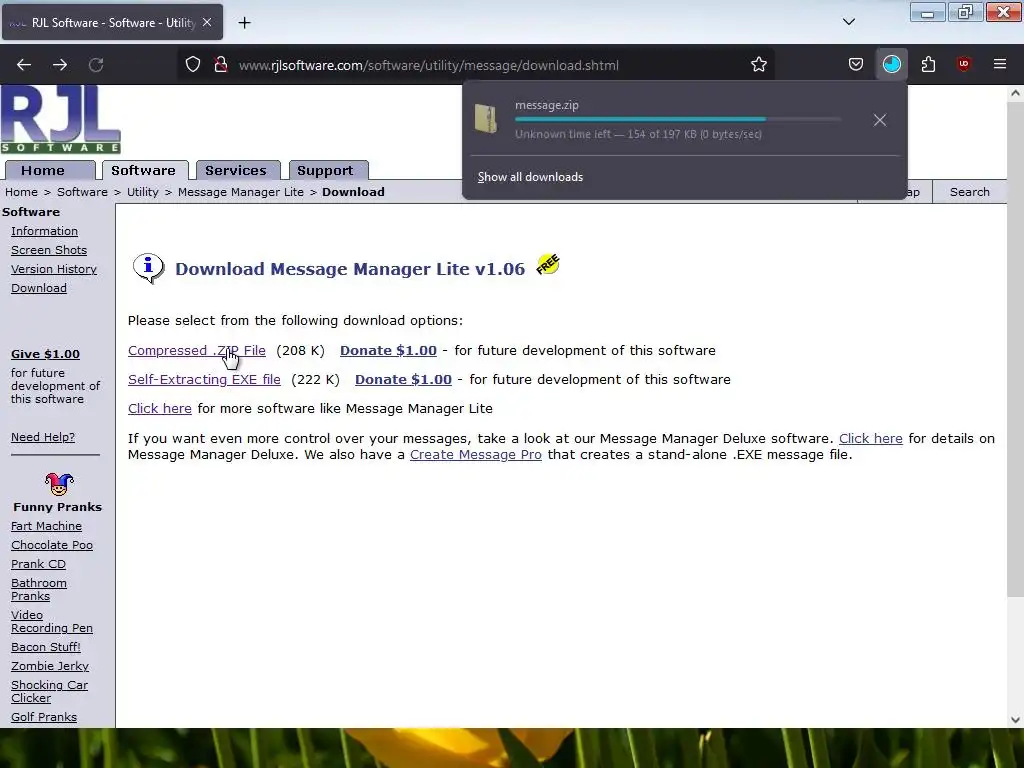Download the Self-Extracting EXE file
1024x768 pixels.
204,379
